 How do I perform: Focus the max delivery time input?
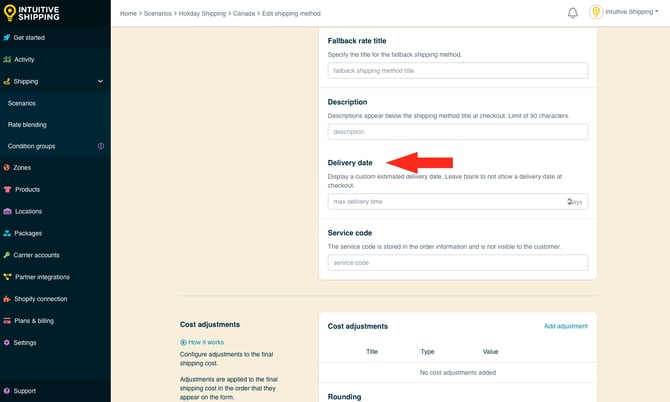point(445,201)
